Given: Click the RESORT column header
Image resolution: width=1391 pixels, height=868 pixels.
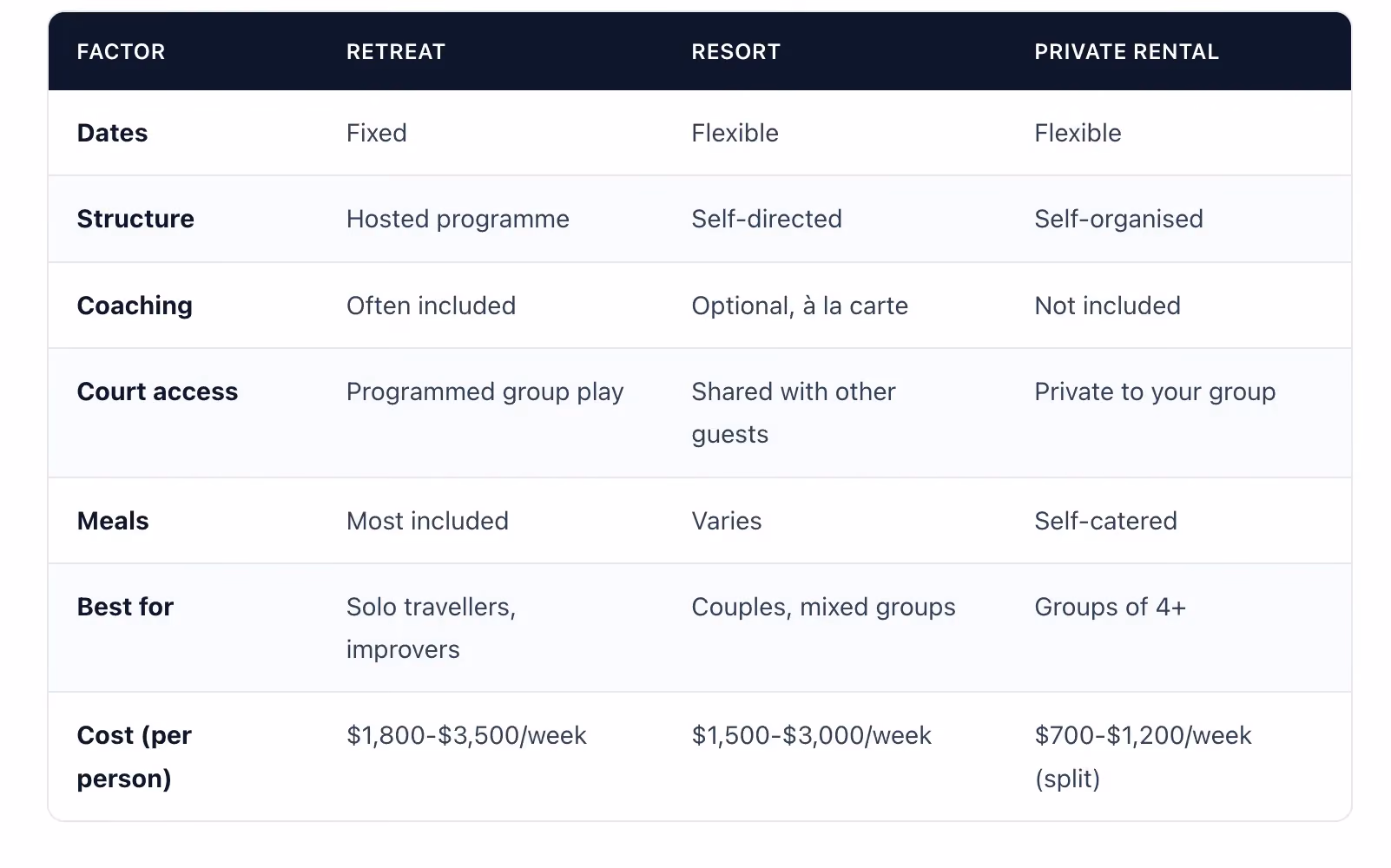Looking at the screenshot, I should (x=735, y=52).
